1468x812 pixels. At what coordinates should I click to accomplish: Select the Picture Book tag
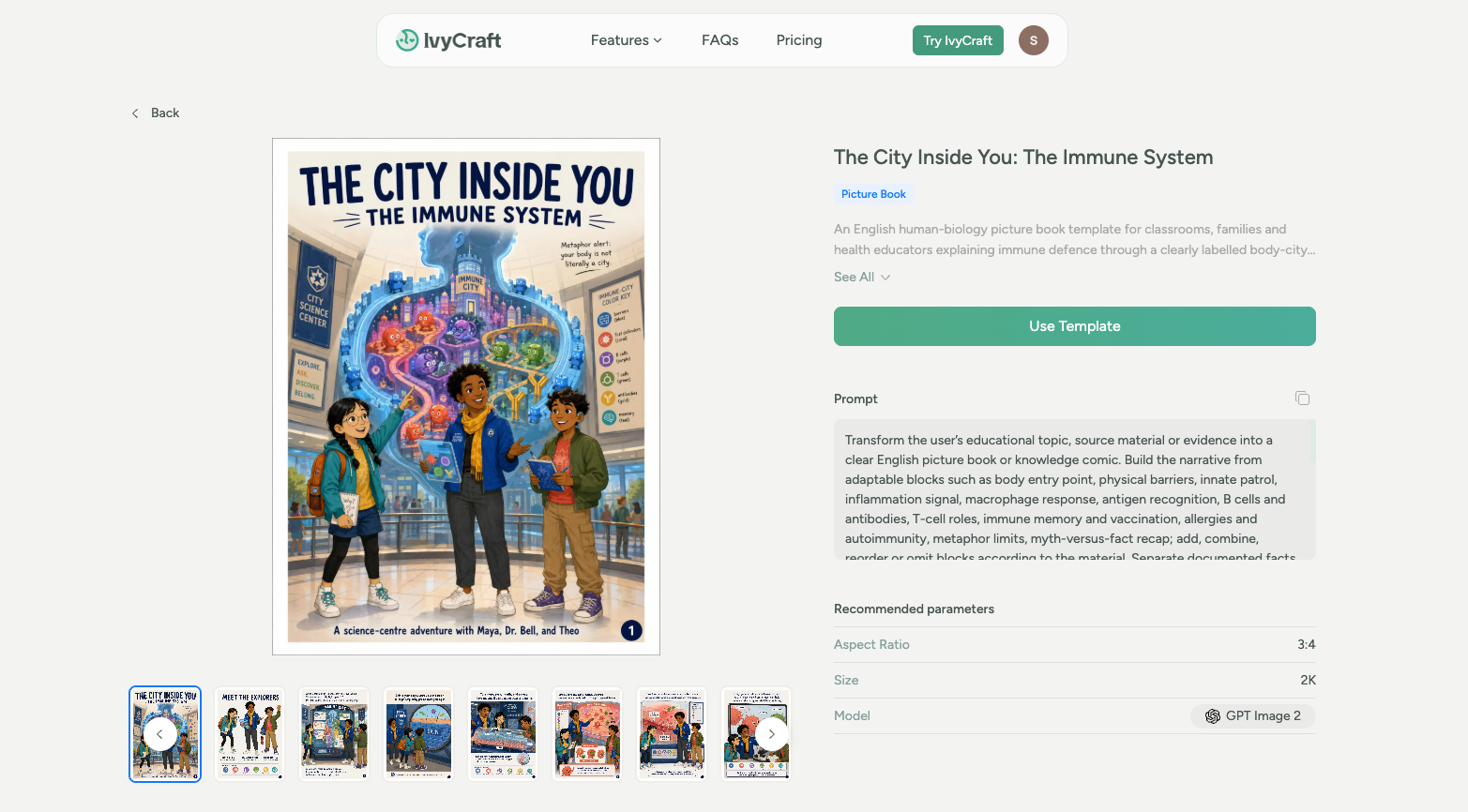tap(873, 194)
